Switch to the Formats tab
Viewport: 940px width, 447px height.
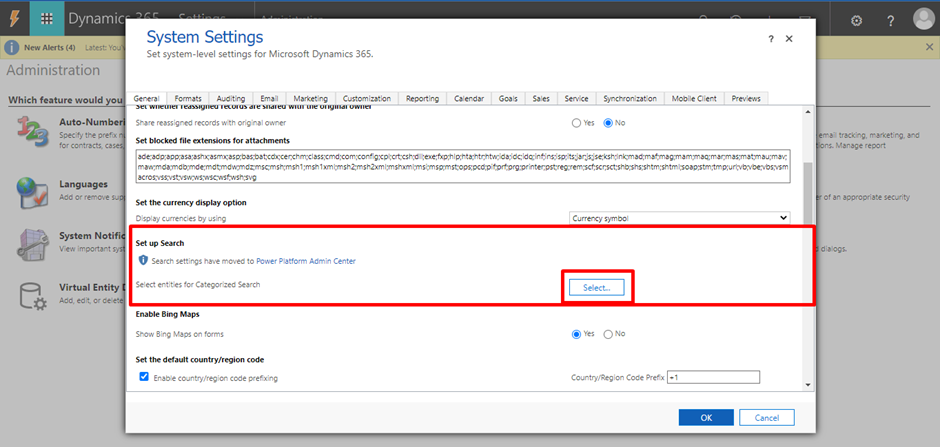tap(188, 98)
